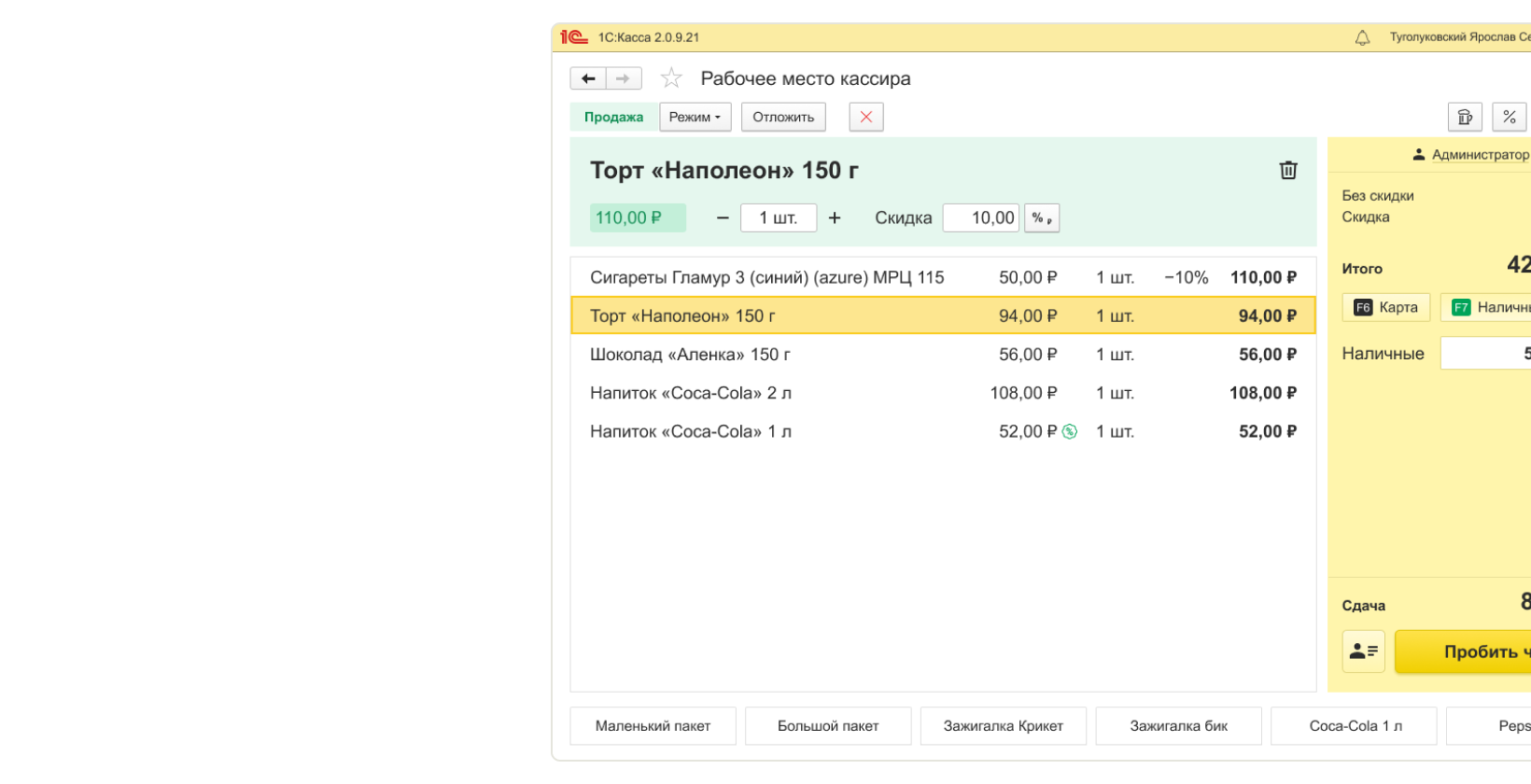The width and height of the screenshot is (1531, 784).
Task: Click the Администратор user link
Action: 1480,154
